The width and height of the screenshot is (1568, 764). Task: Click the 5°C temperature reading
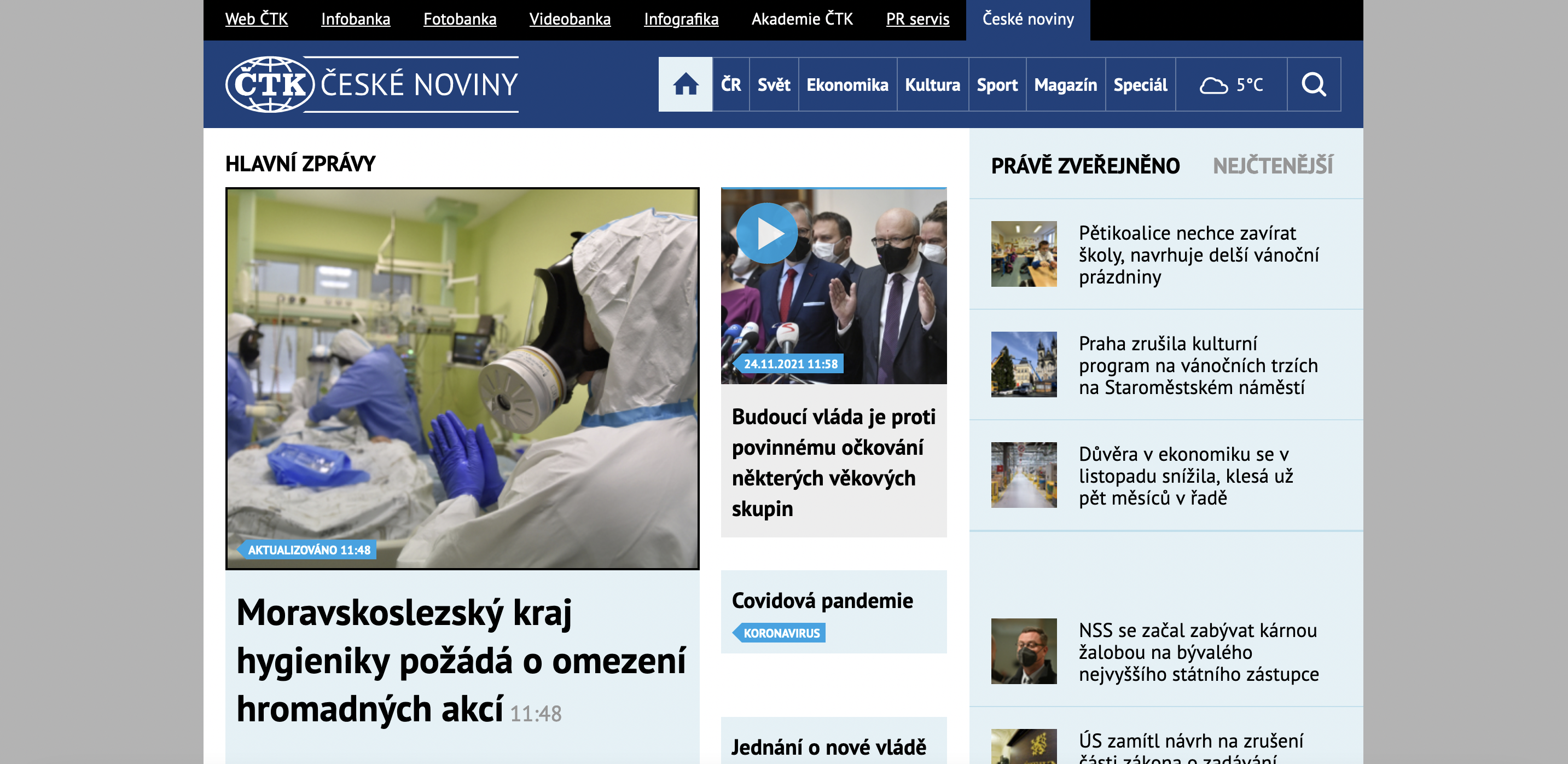click(1249, 85)
